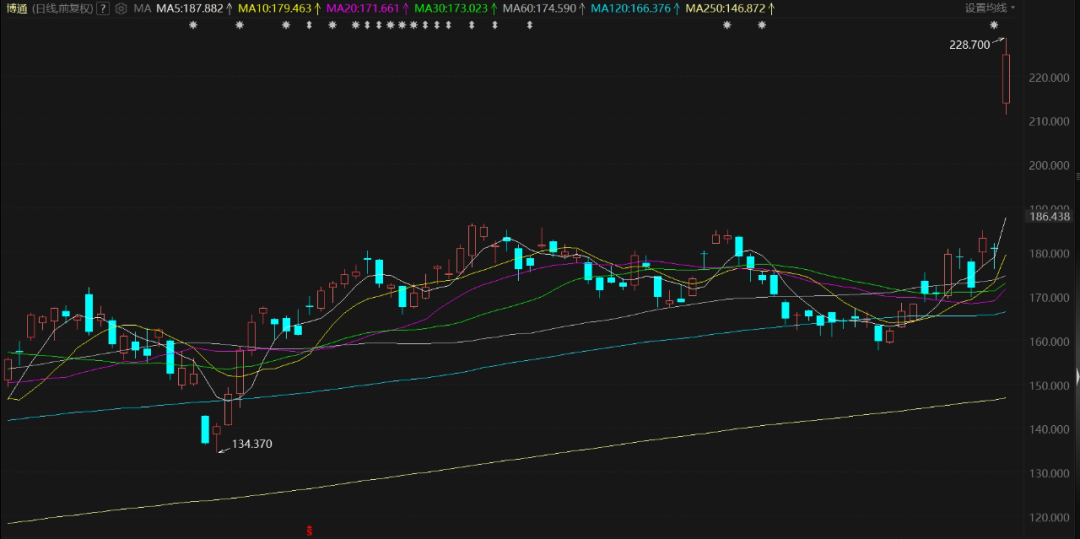Open the help question-mark icon
The image size is (1080, 539).
click(x=103, y=8)
